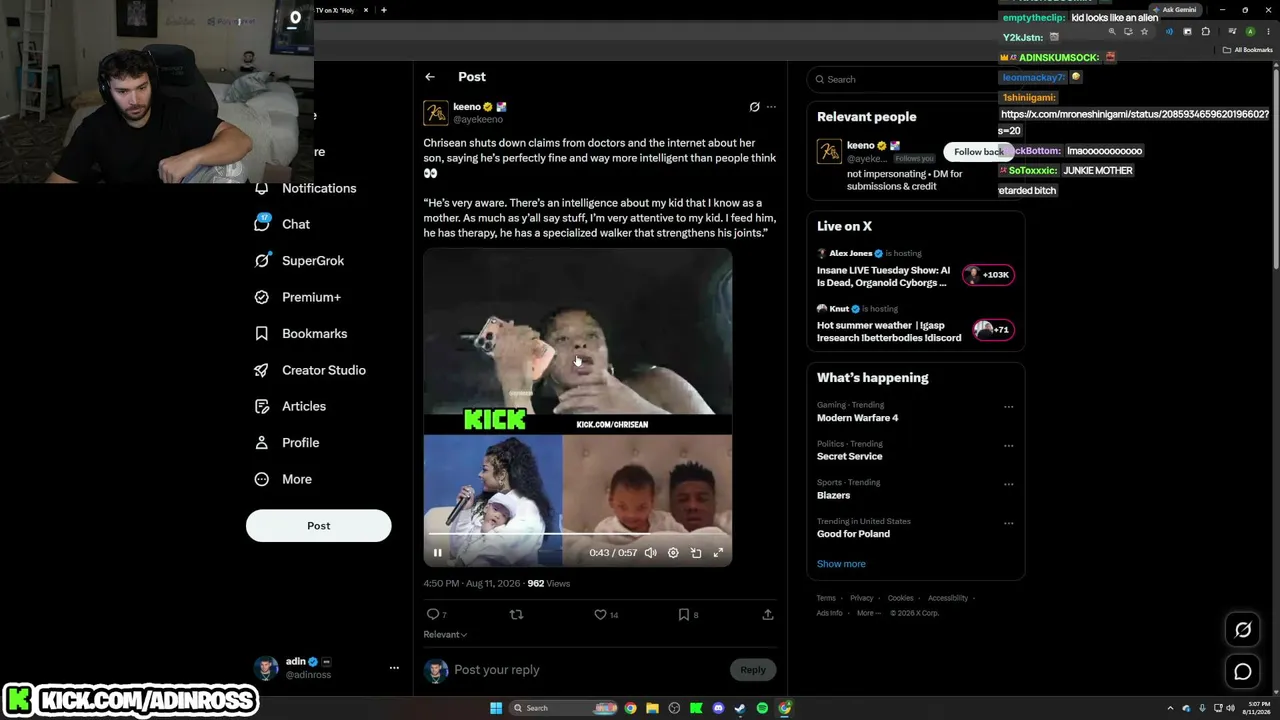Open SuperGrok in the sidebar
1280x720 pixels.
(x=300, y=260)
